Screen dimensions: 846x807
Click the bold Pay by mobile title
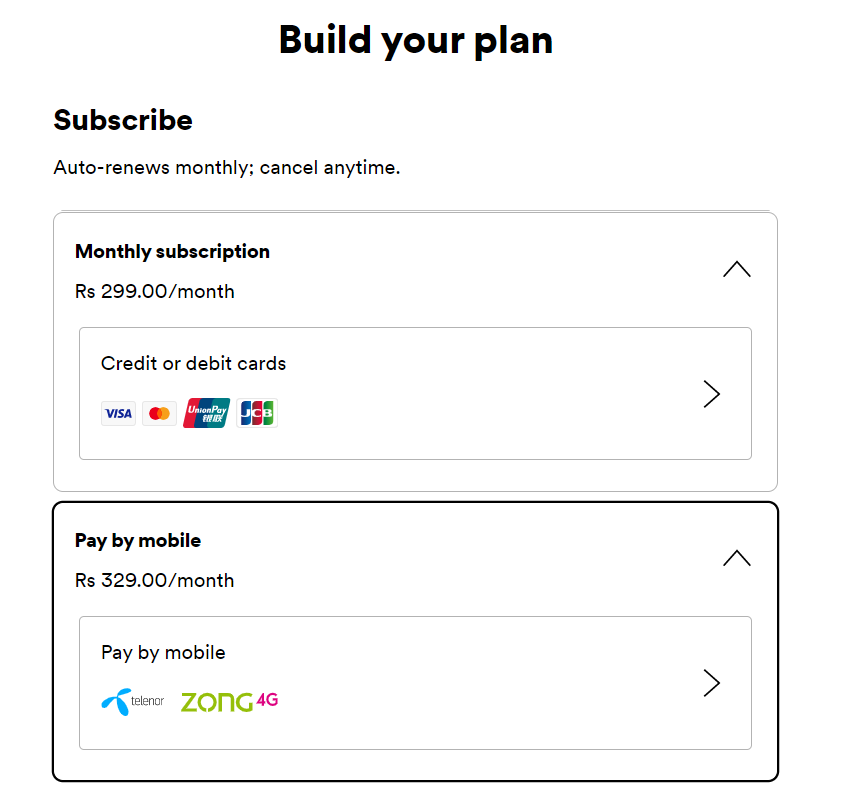[x=138, y=540]
